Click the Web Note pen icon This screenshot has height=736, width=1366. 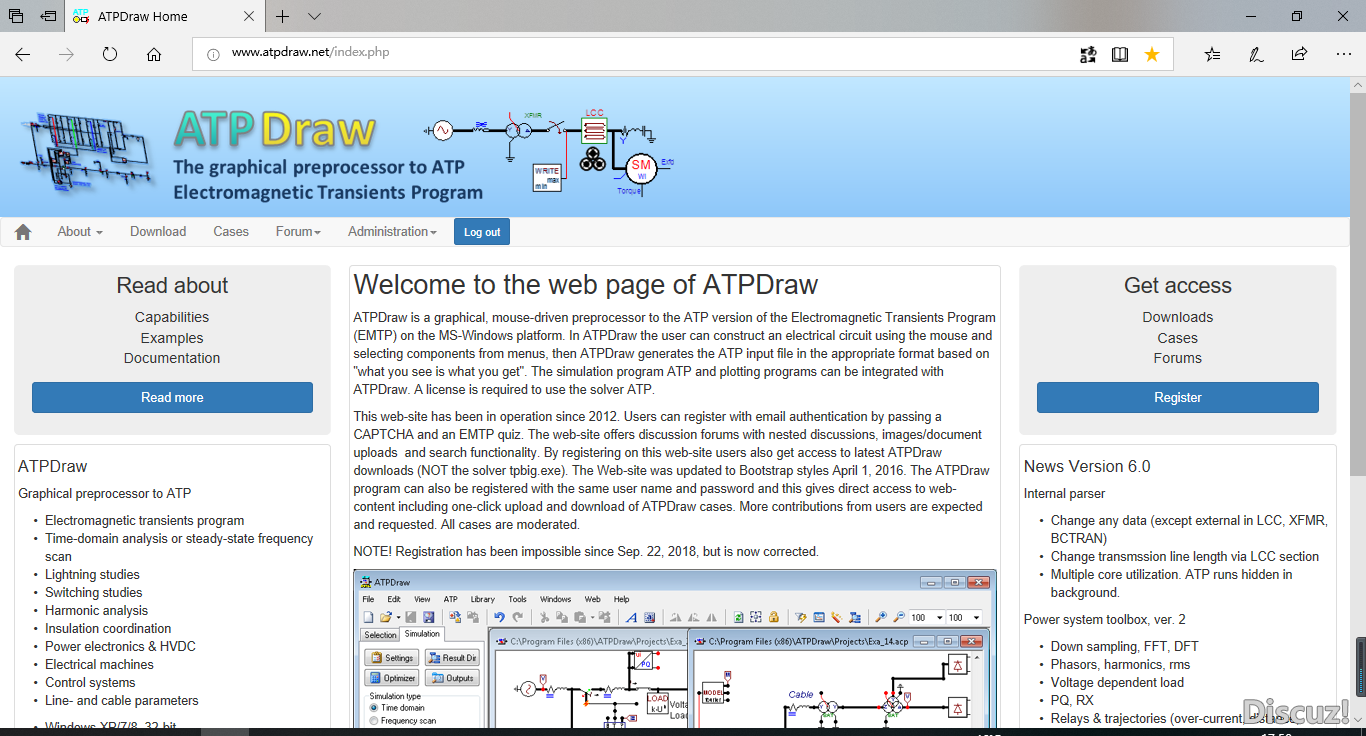coord(1256,54)
